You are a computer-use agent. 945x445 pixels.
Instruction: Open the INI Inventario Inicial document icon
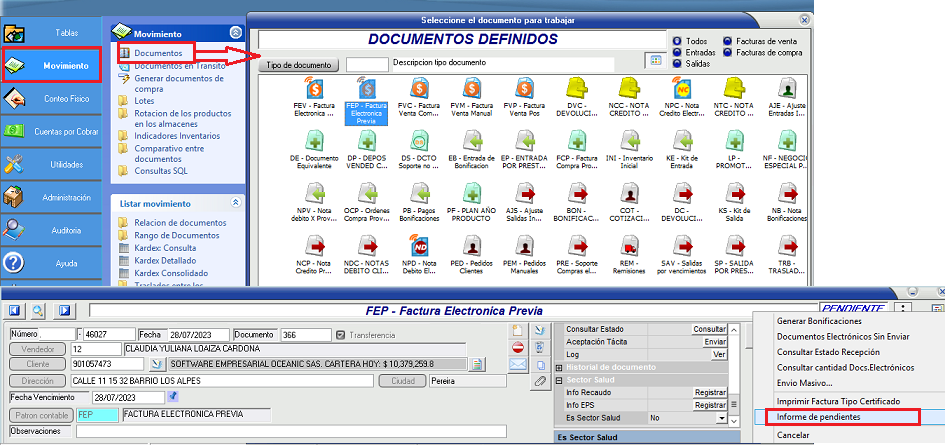[629, 141]
